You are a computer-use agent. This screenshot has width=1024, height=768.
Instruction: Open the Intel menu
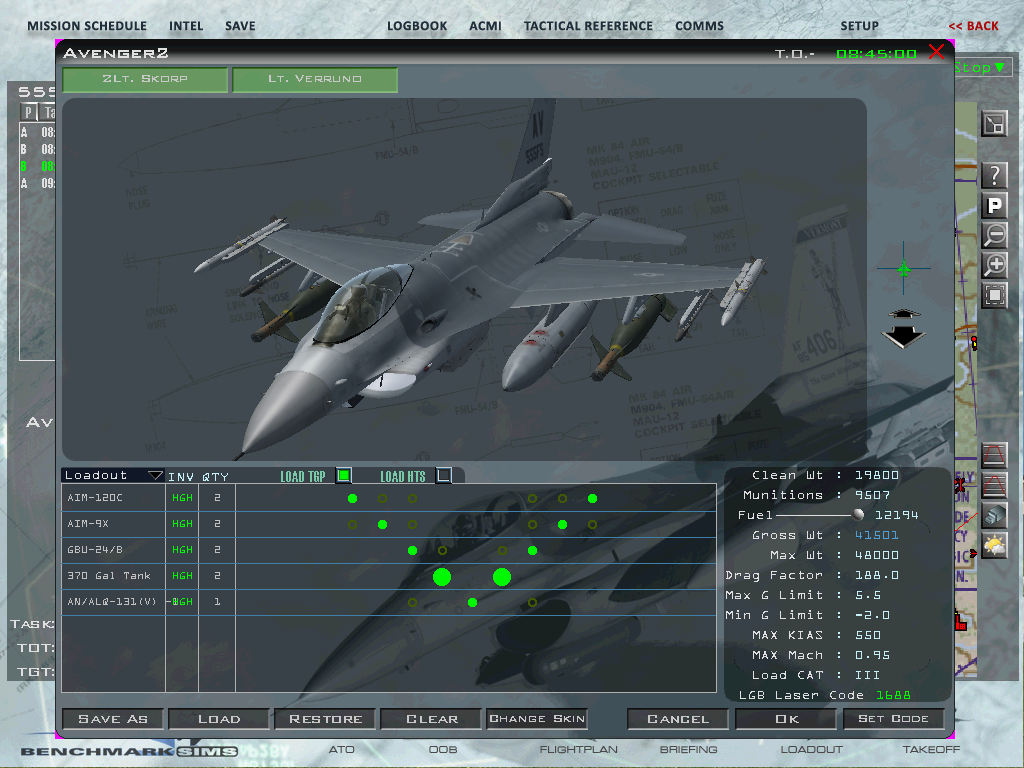(x=186, y=26)
